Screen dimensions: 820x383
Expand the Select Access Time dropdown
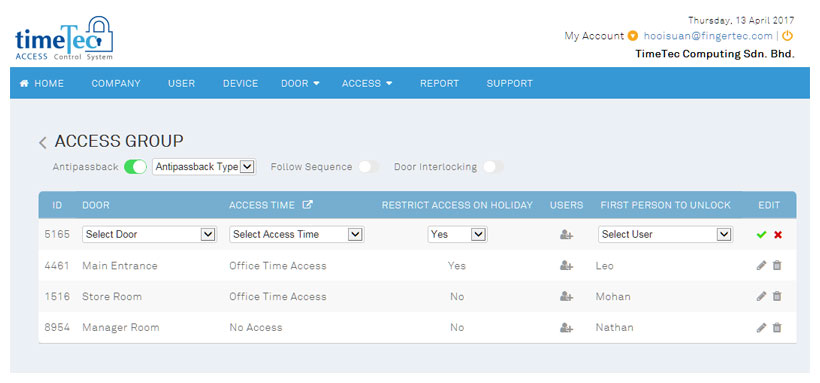click(x=297, y=235)
